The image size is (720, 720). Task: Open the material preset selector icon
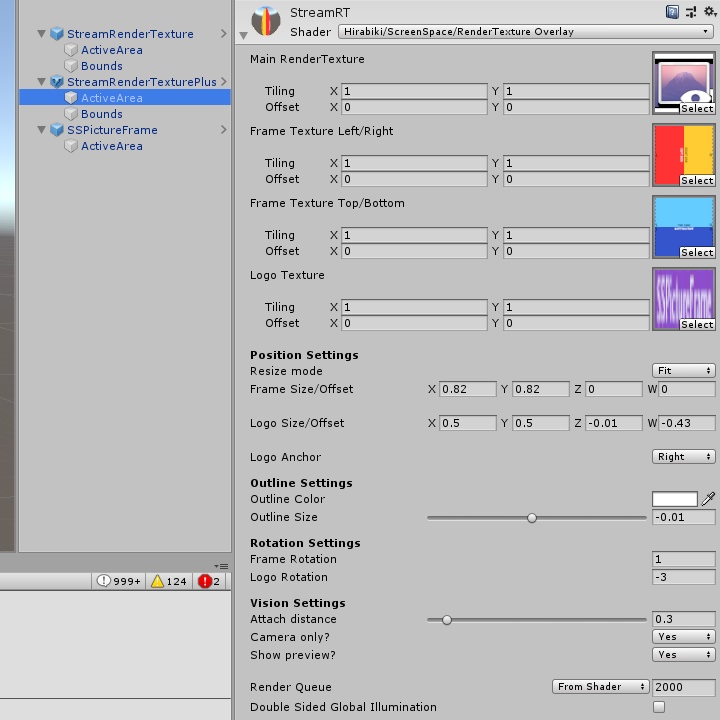click(691, 12)
